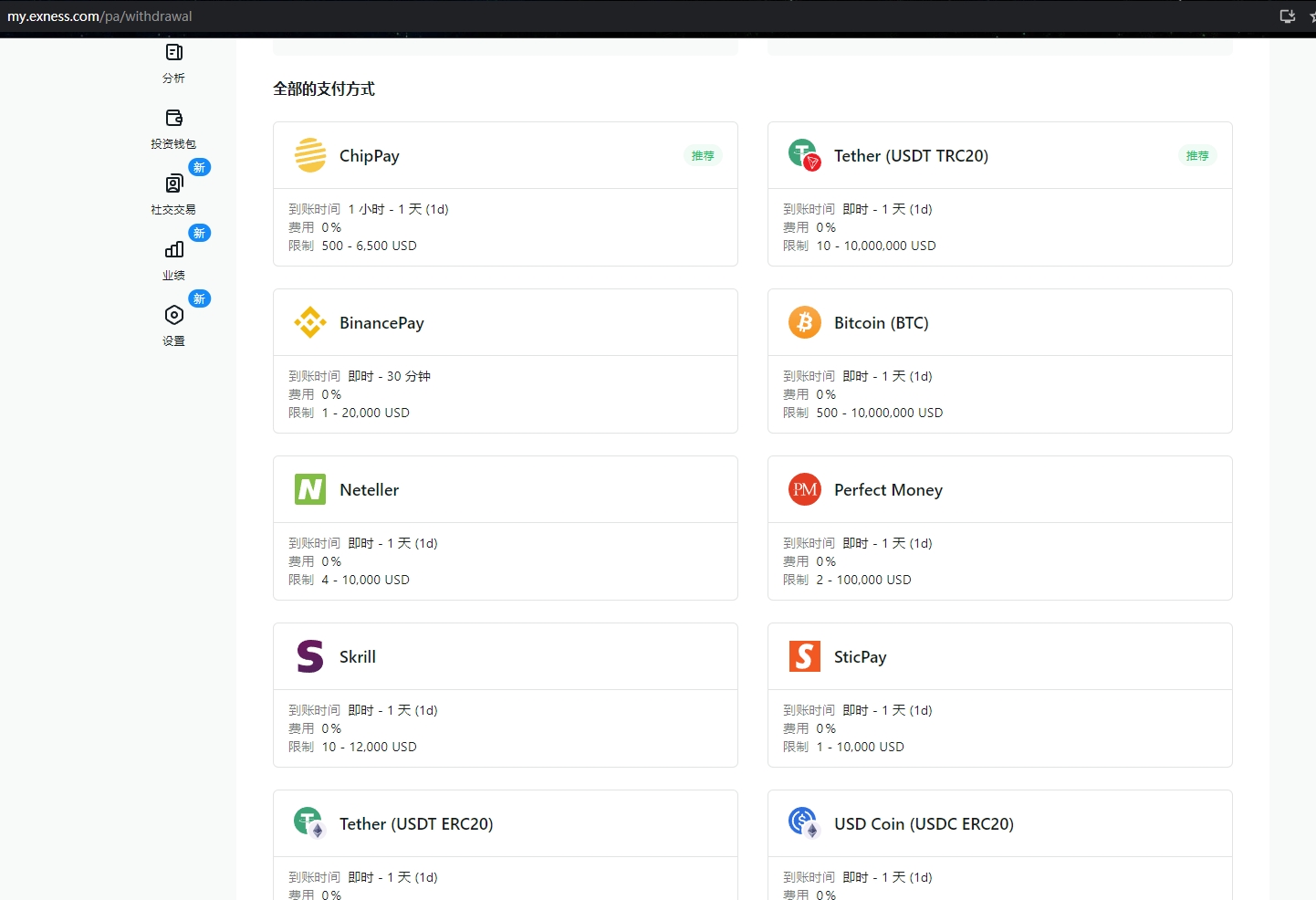The height and width of the screenshot is (900, 1316).
Task: Click Bitcoin limit 500 - 10,000,000 USD
Action: click(880, 413)
